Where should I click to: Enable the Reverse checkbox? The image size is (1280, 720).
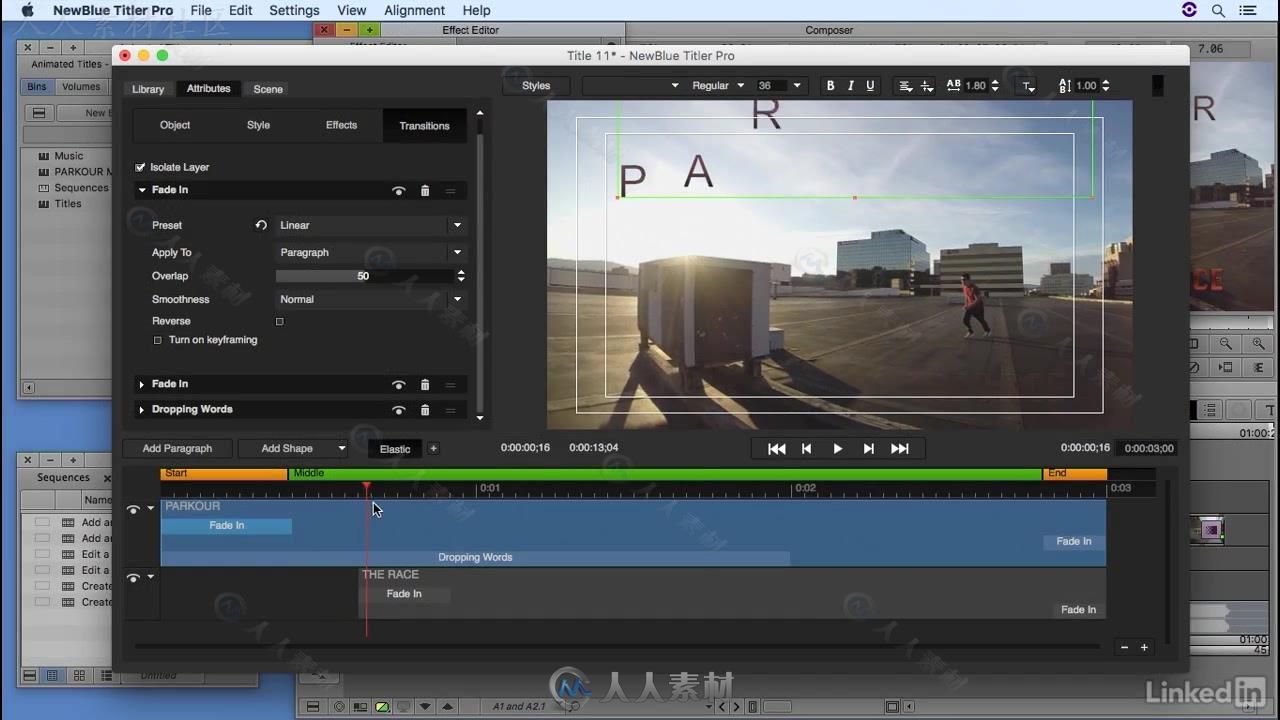(280, 321)
